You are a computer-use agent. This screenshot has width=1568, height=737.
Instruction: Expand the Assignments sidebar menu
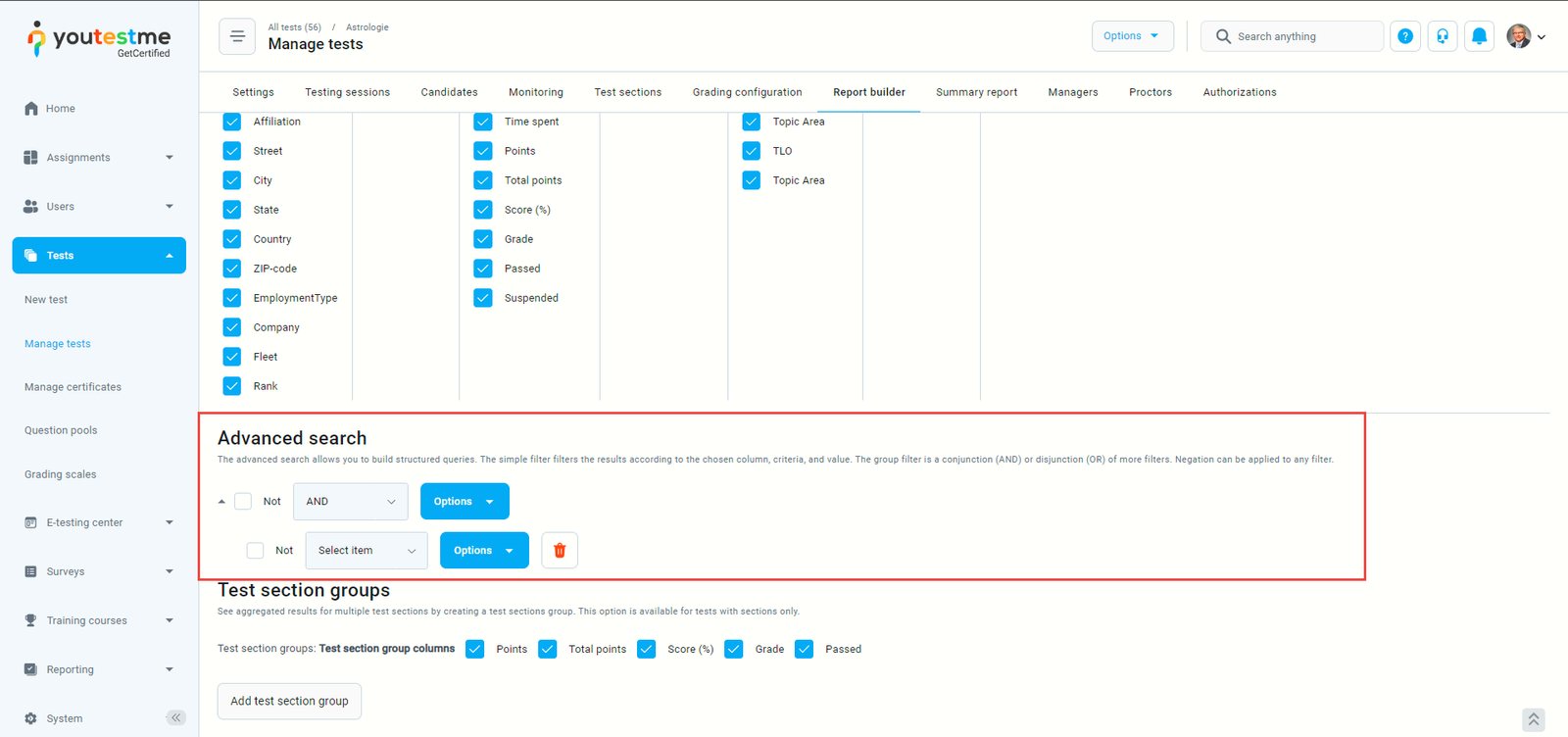[x=98, y=158]
